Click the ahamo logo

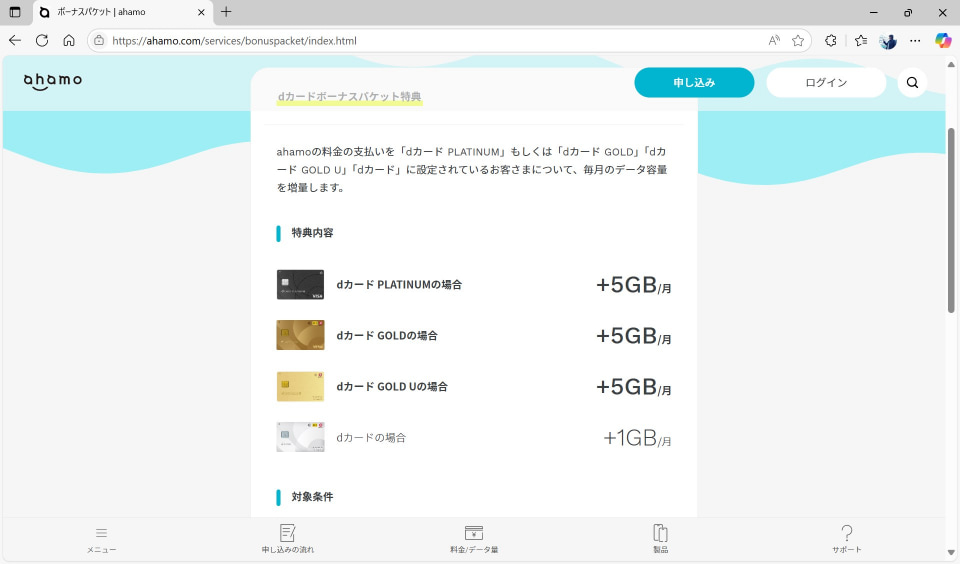point(53,81)
